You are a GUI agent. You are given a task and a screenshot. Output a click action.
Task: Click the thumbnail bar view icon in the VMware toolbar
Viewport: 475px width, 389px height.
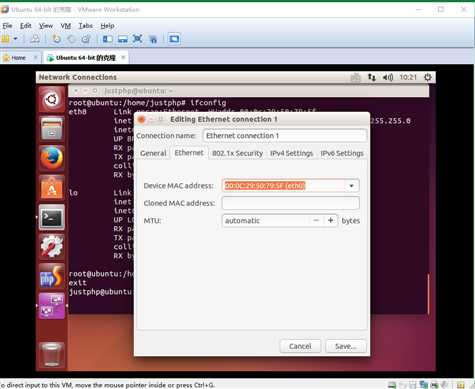pos(123,39)
